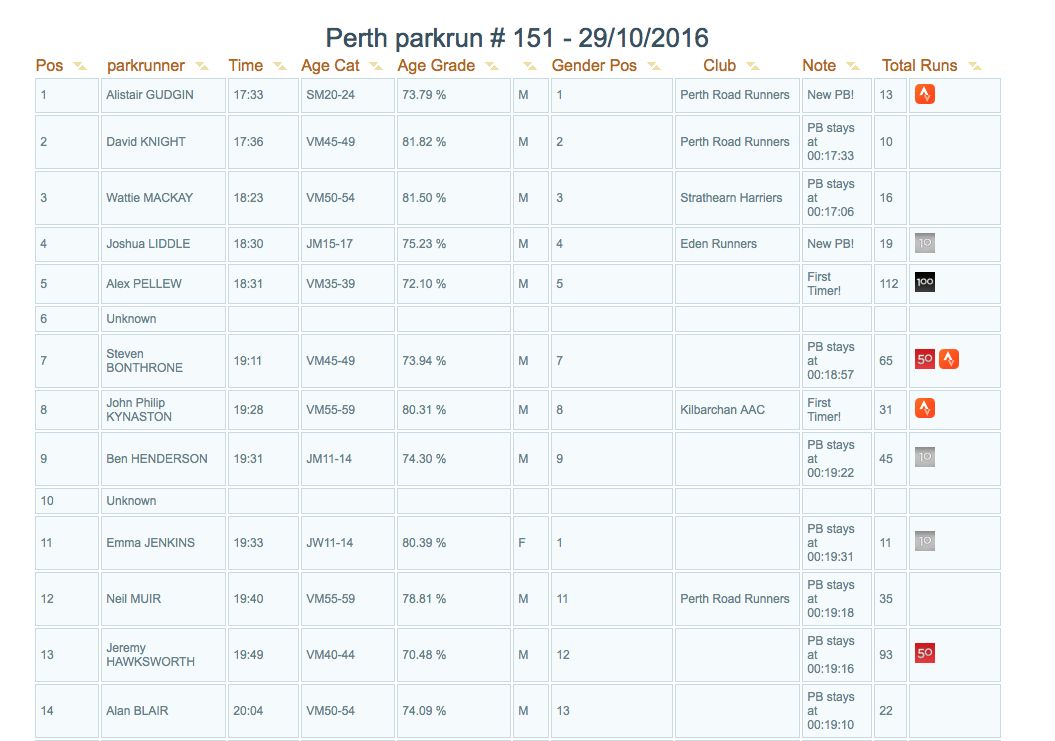Click the Time column header
This screenshot has width=1055, height=741.
pyautogui.click(x=245, y=65)
